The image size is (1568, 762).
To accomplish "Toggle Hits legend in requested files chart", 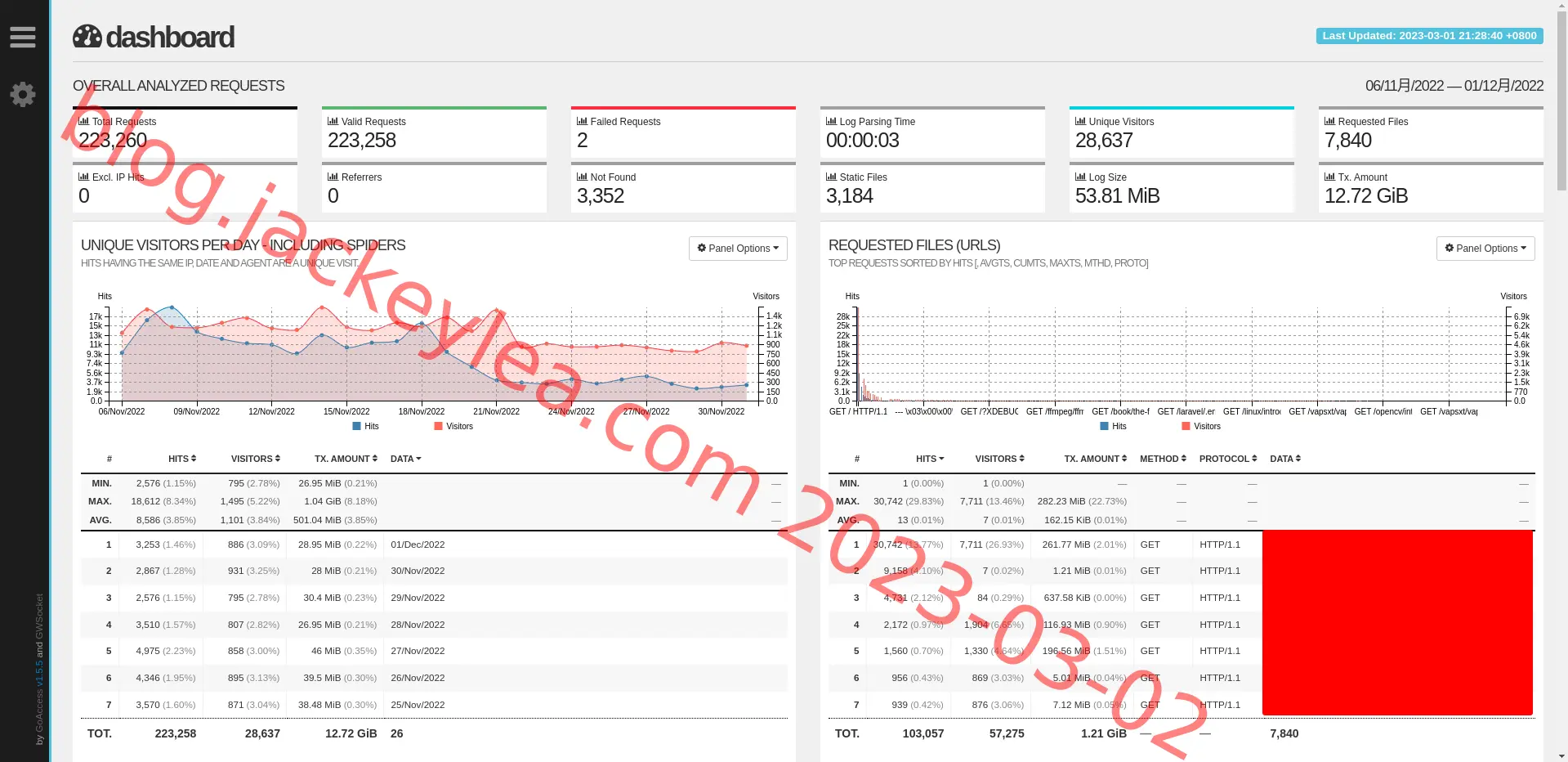I will [1113, 426].
